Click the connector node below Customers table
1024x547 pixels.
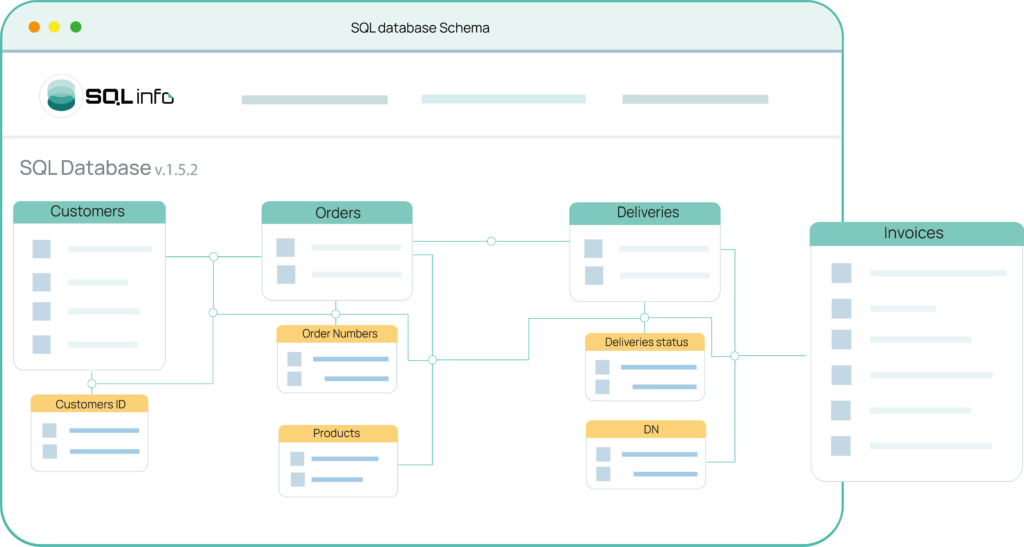[92, 384]
